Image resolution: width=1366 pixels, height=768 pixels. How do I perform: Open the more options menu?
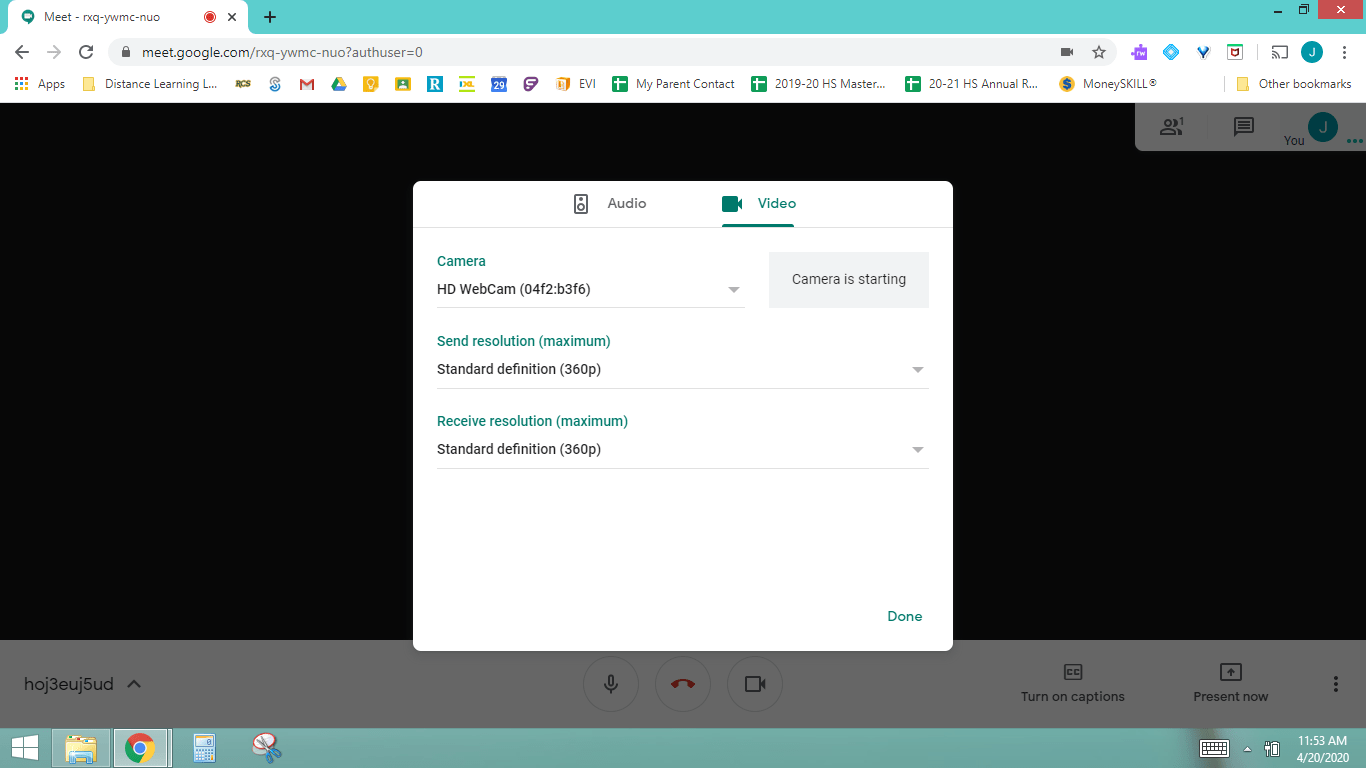pos(1335,684)
